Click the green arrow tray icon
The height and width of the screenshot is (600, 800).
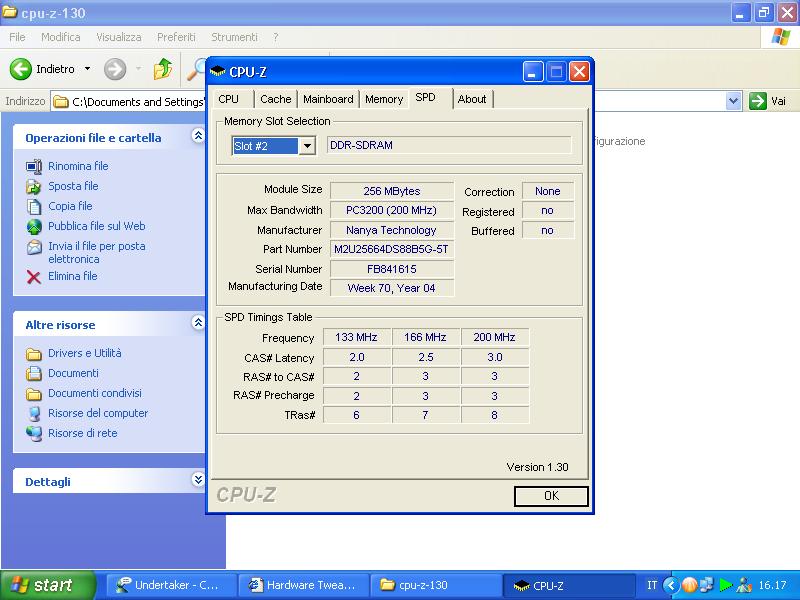(x=725, y=585)
